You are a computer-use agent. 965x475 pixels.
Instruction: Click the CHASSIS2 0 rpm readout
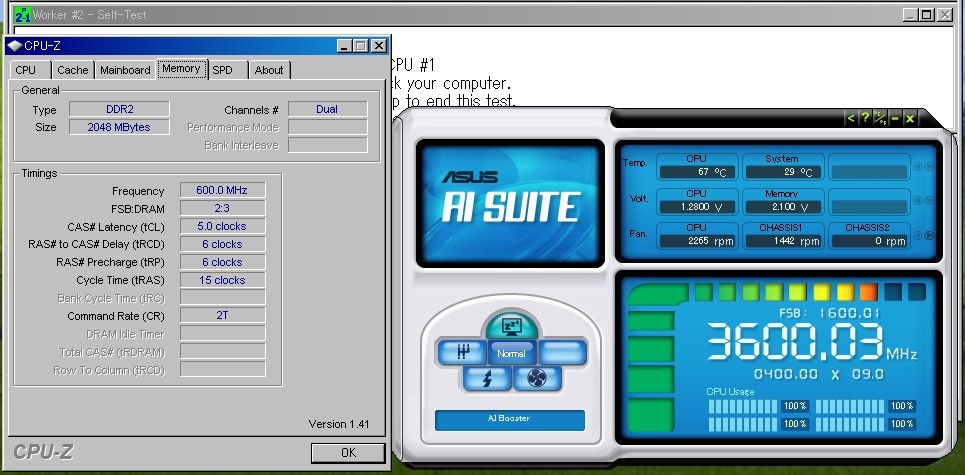[868, 241]
